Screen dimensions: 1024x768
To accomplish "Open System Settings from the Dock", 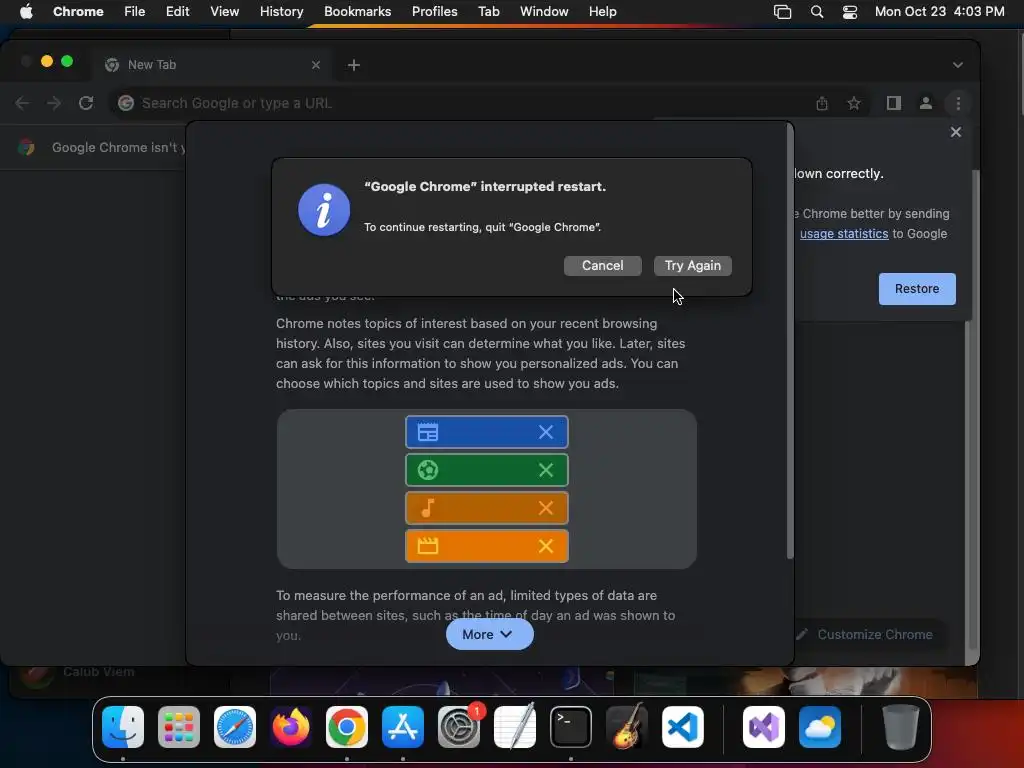I will pyautogui.click(x=458, y=727).
